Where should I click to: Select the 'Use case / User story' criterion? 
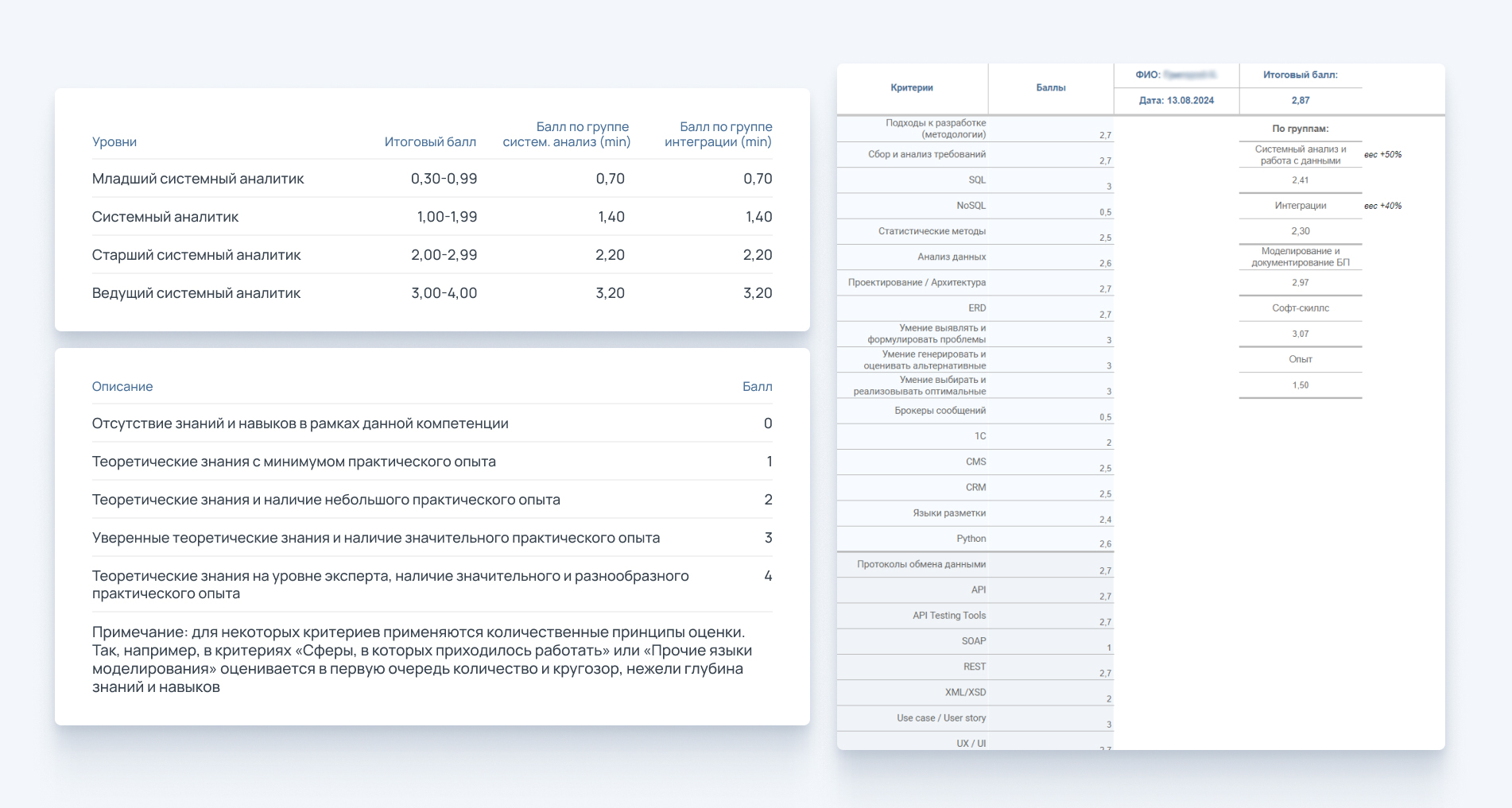pyautogui.click(x=941, y=718)
